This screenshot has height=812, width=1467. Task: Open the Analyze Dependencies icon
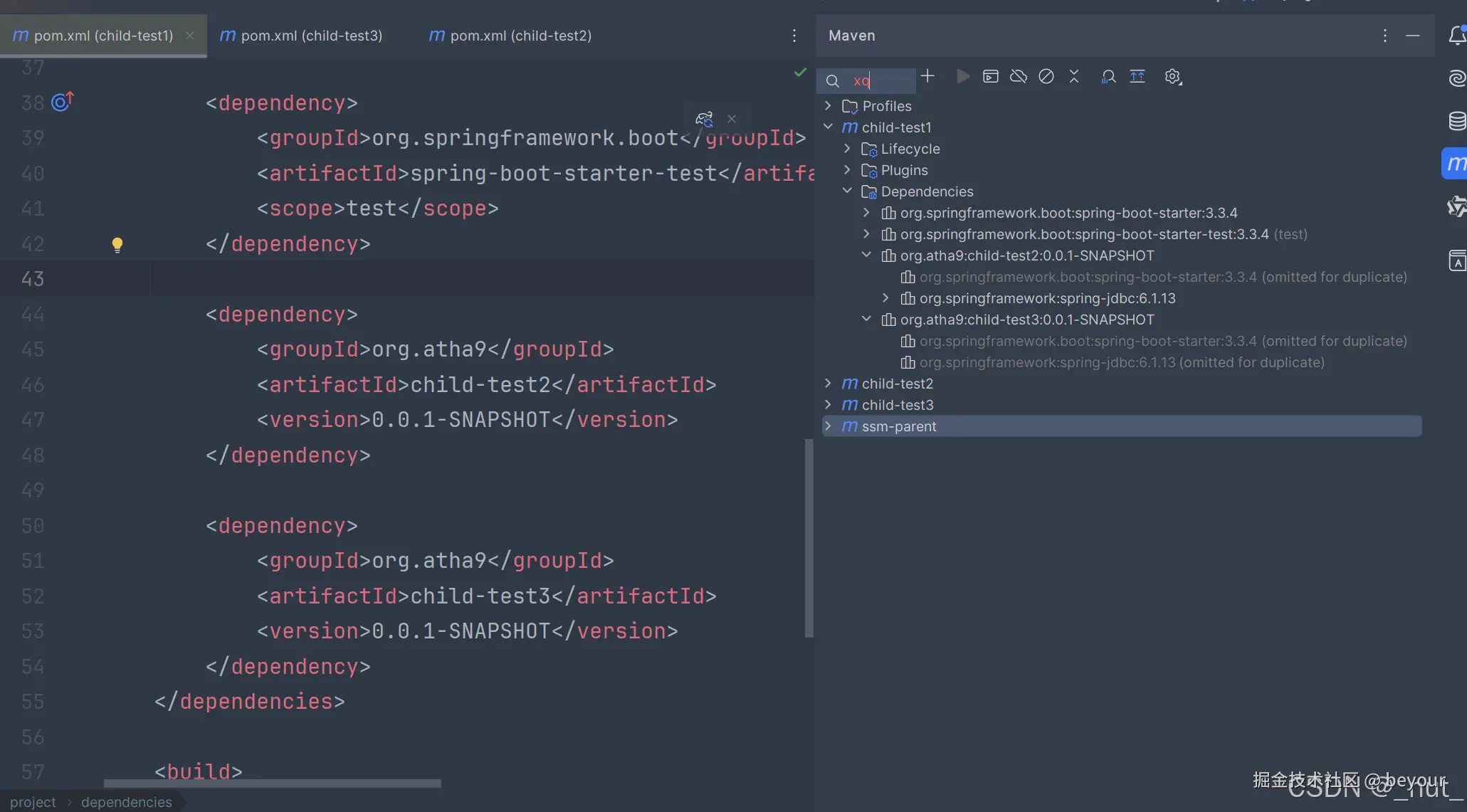tap(1108, 76)
